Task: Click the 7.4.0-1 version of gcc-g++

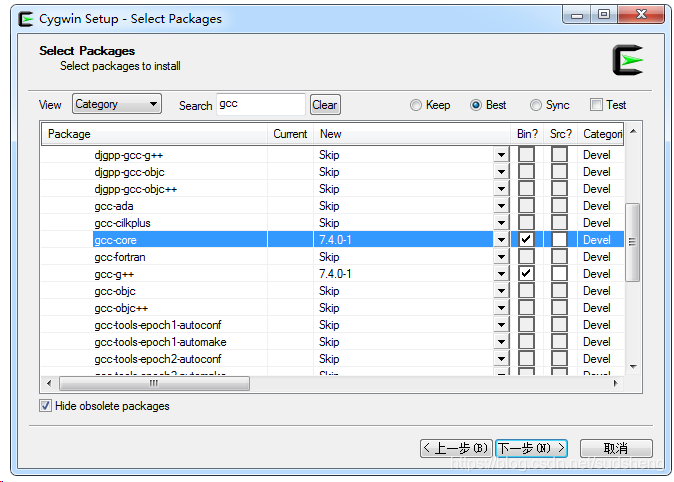Action: (x=335, y=274)
